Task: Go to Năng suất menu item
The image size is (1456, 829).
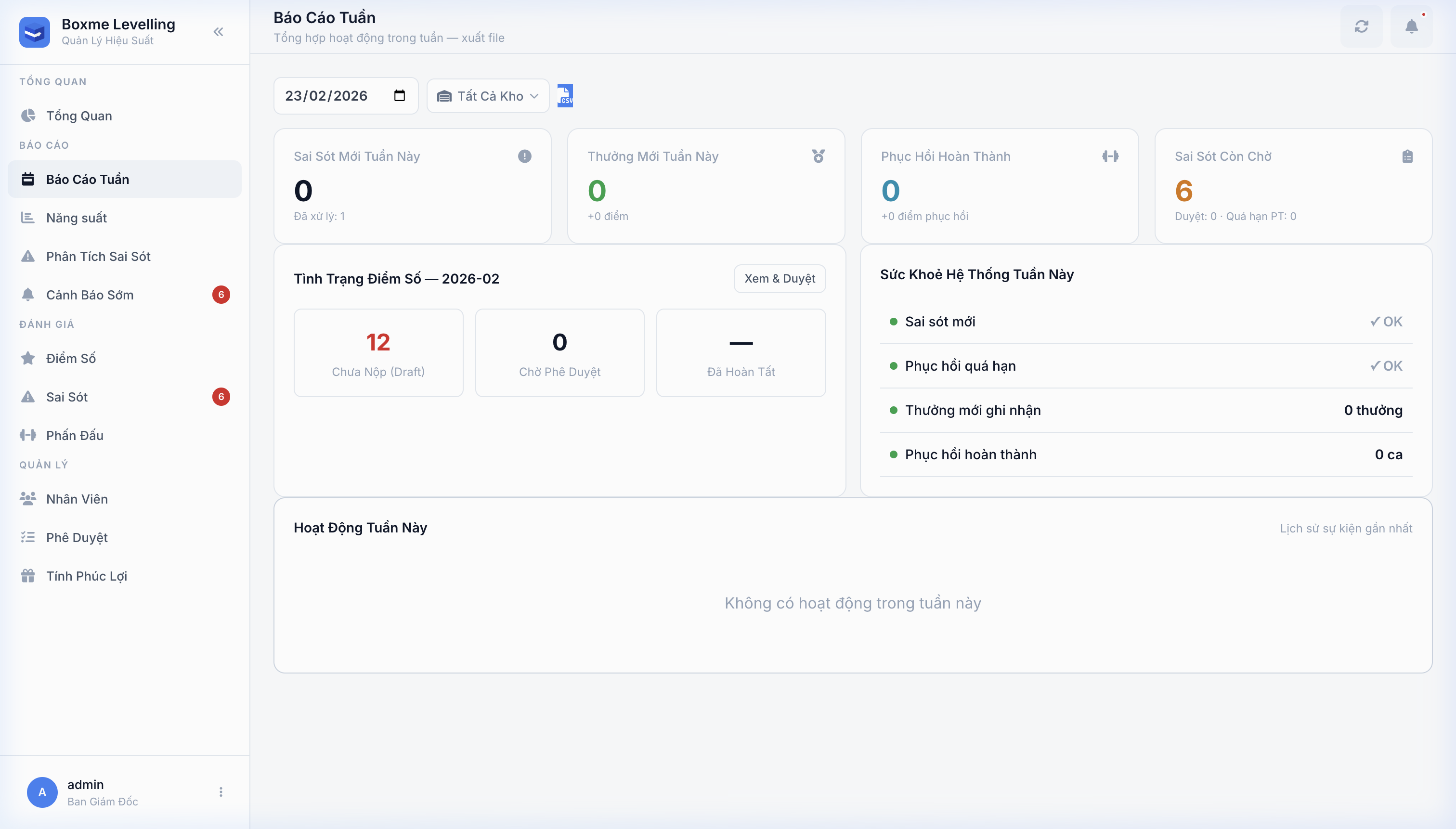Action: 76,218
